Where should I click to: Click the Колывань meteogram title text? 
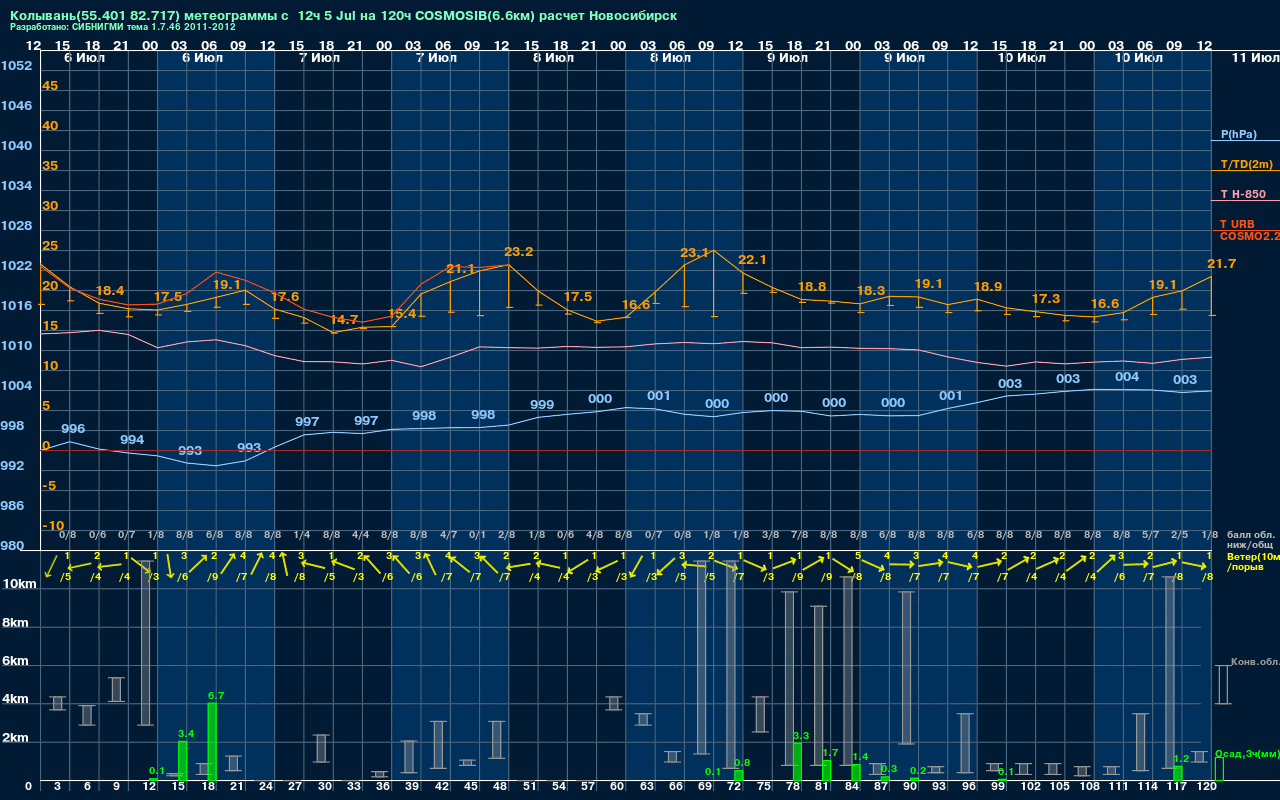(x=343, y=17)
